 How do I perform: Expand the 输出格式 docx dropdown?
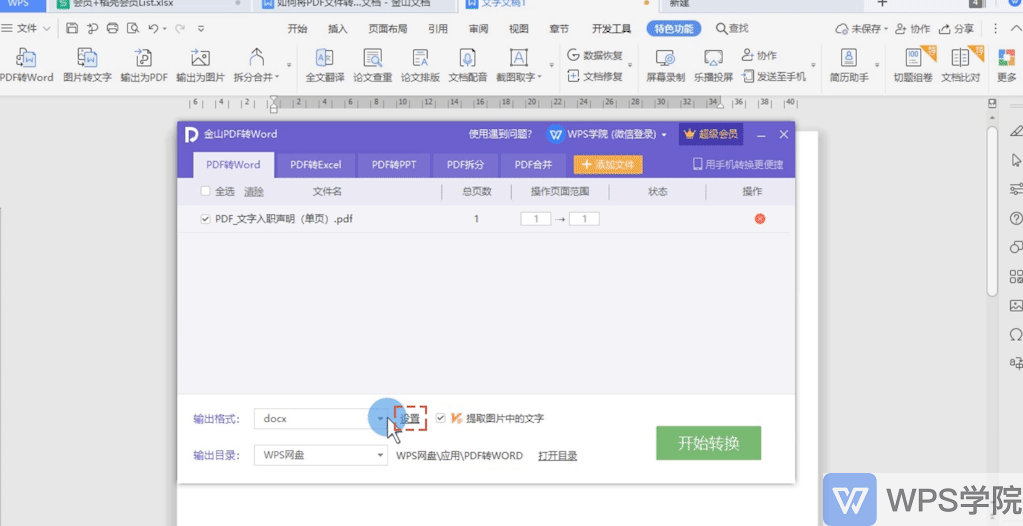(x=380, y=418)
